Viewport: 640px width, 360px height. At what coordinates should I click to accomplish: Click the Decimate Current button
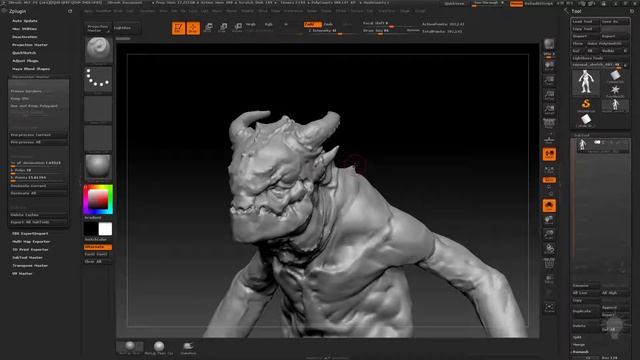(x=38, y=186)
